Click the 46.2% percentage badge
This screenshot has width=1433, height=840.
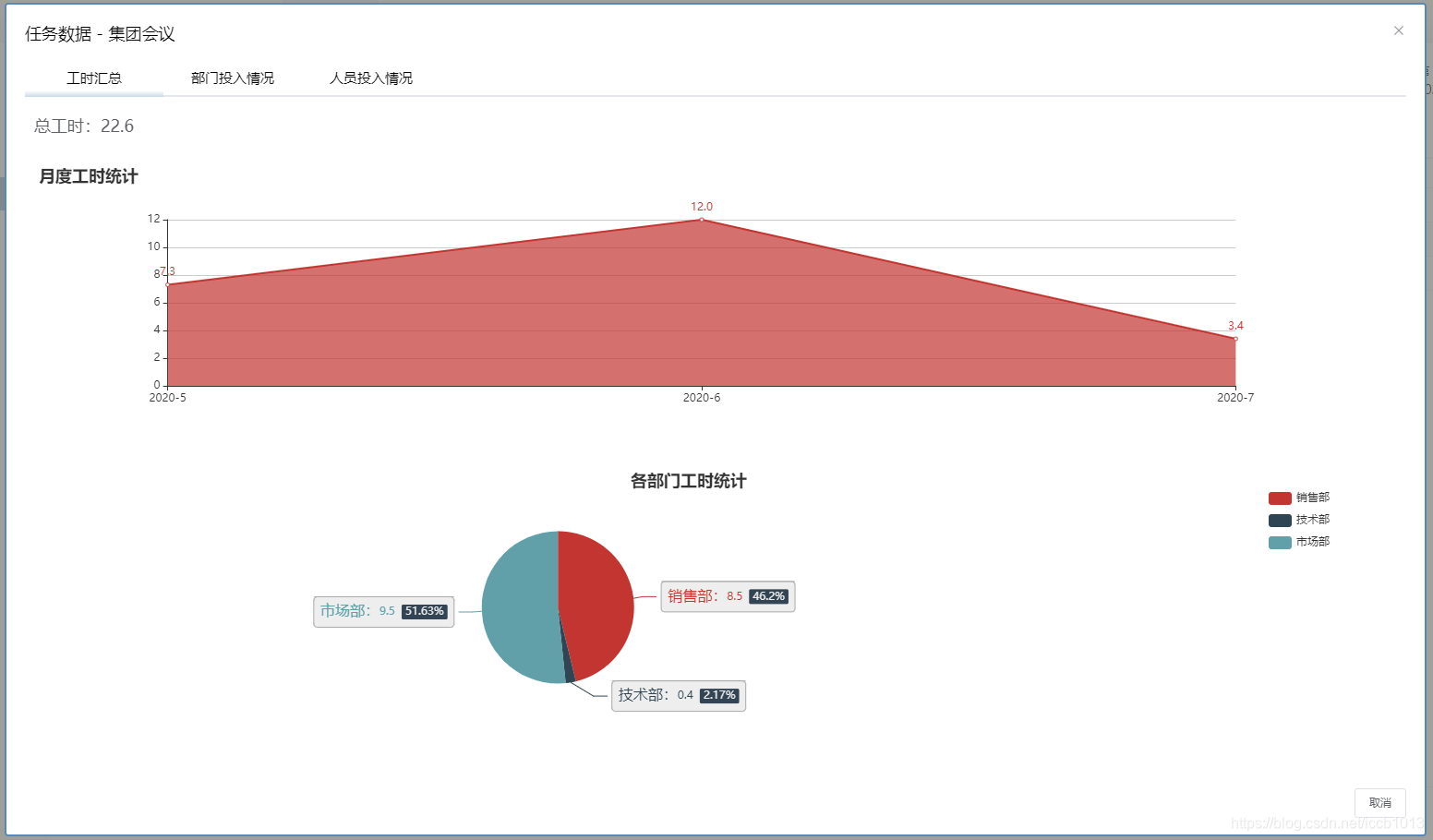[x=768, y=596]
